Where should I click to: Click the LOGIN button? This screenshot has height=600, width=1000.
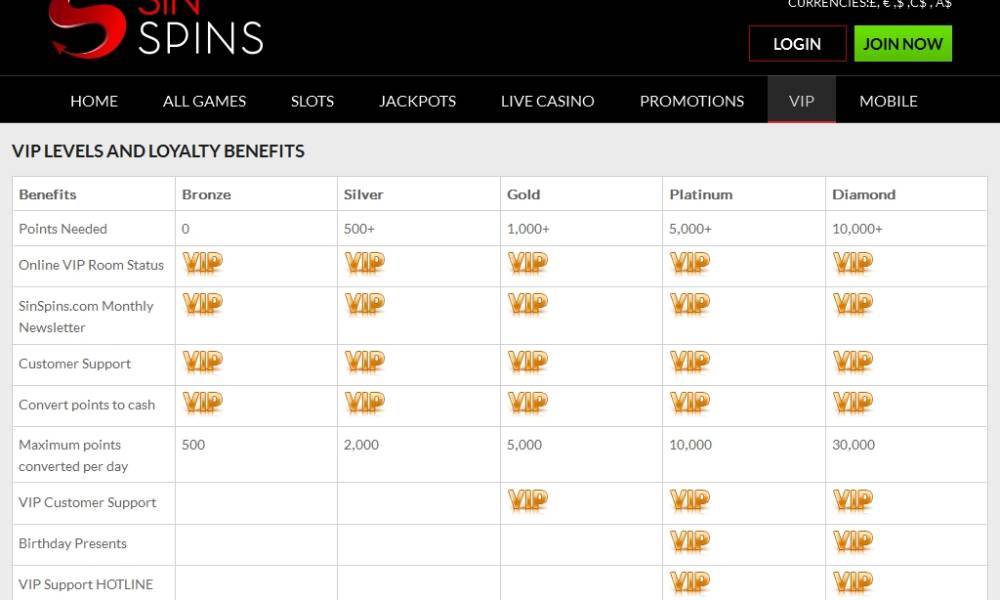pyautogui.click(x=797, y=44)
